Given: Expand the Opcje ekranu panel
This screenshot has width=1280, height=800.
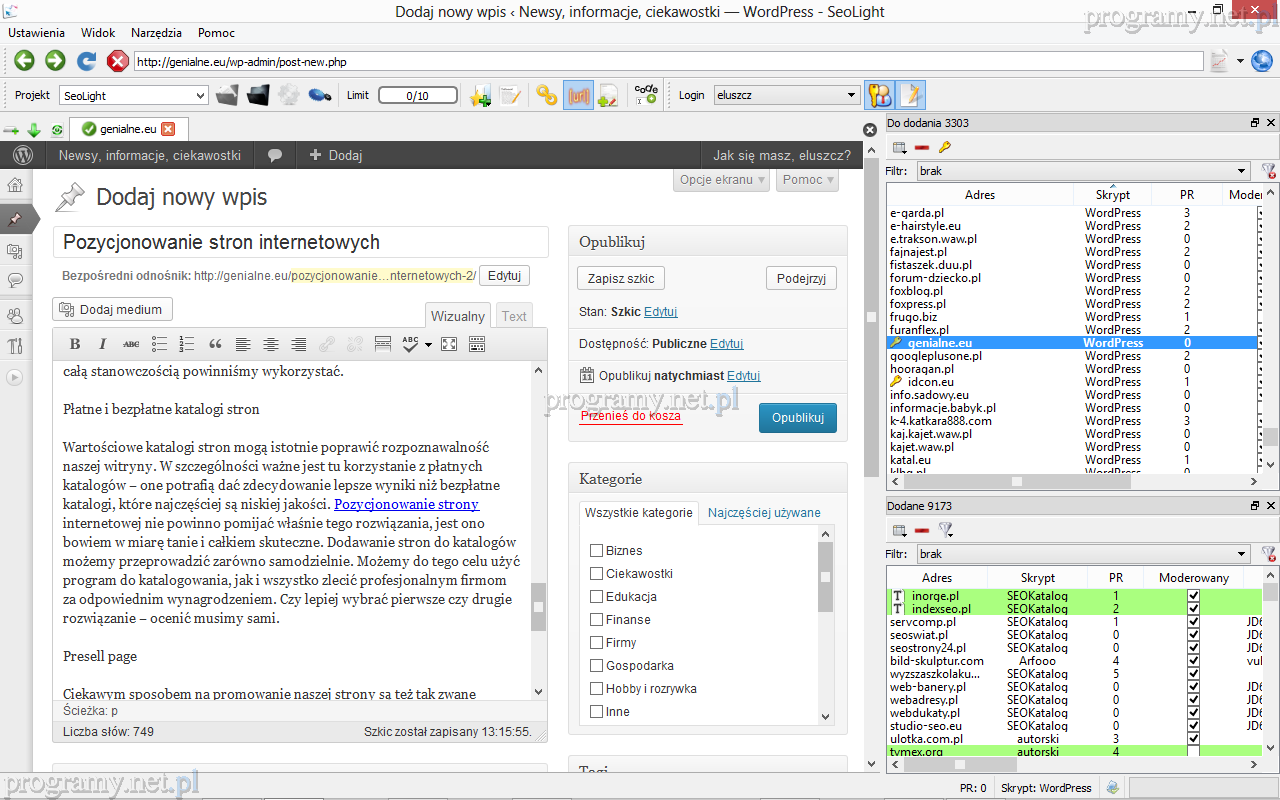Looking at the screenshot, I should click(x=723, y=180).
